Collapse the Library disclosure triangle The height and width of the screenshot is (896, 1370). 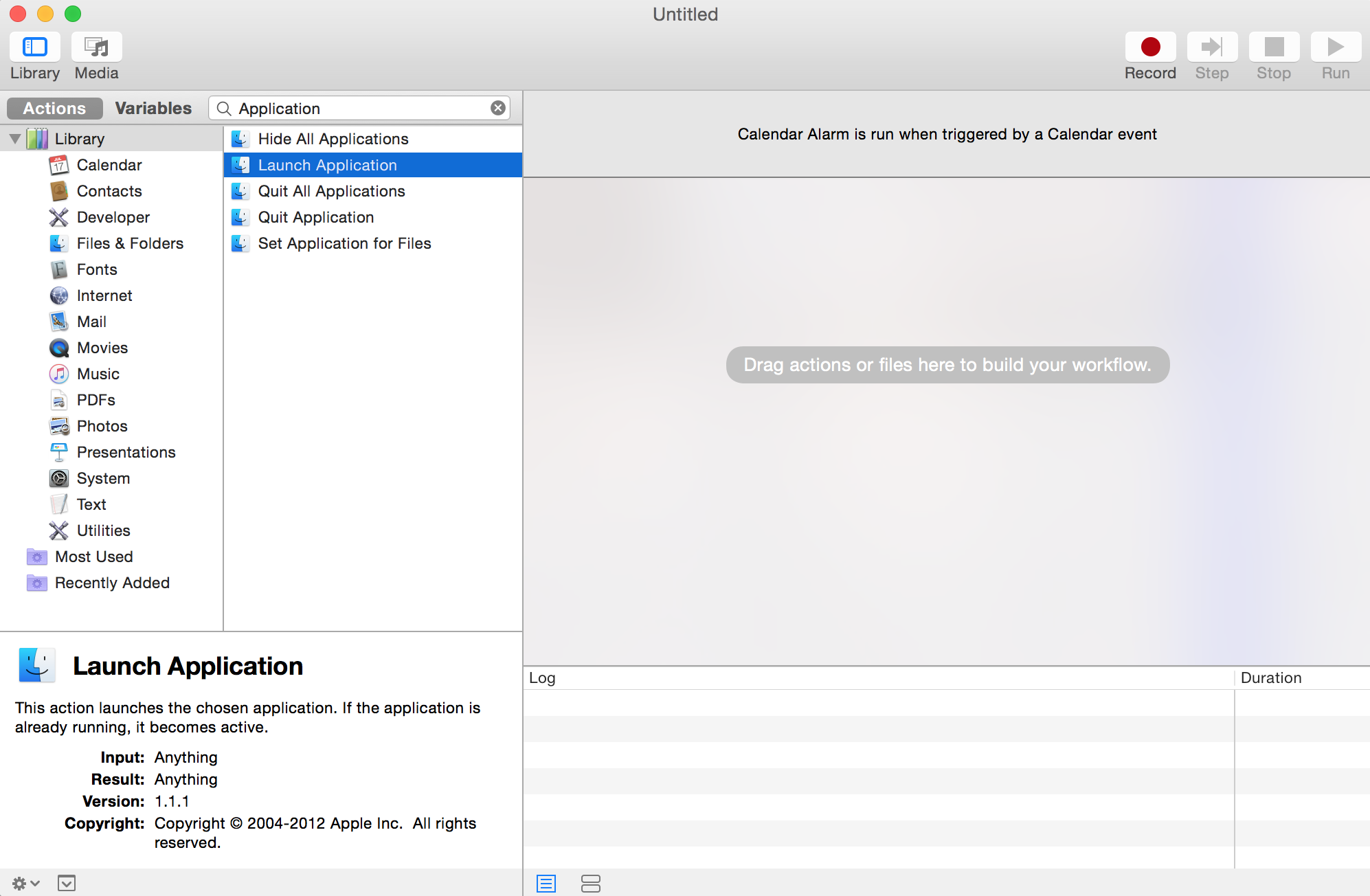coord(14,139)
